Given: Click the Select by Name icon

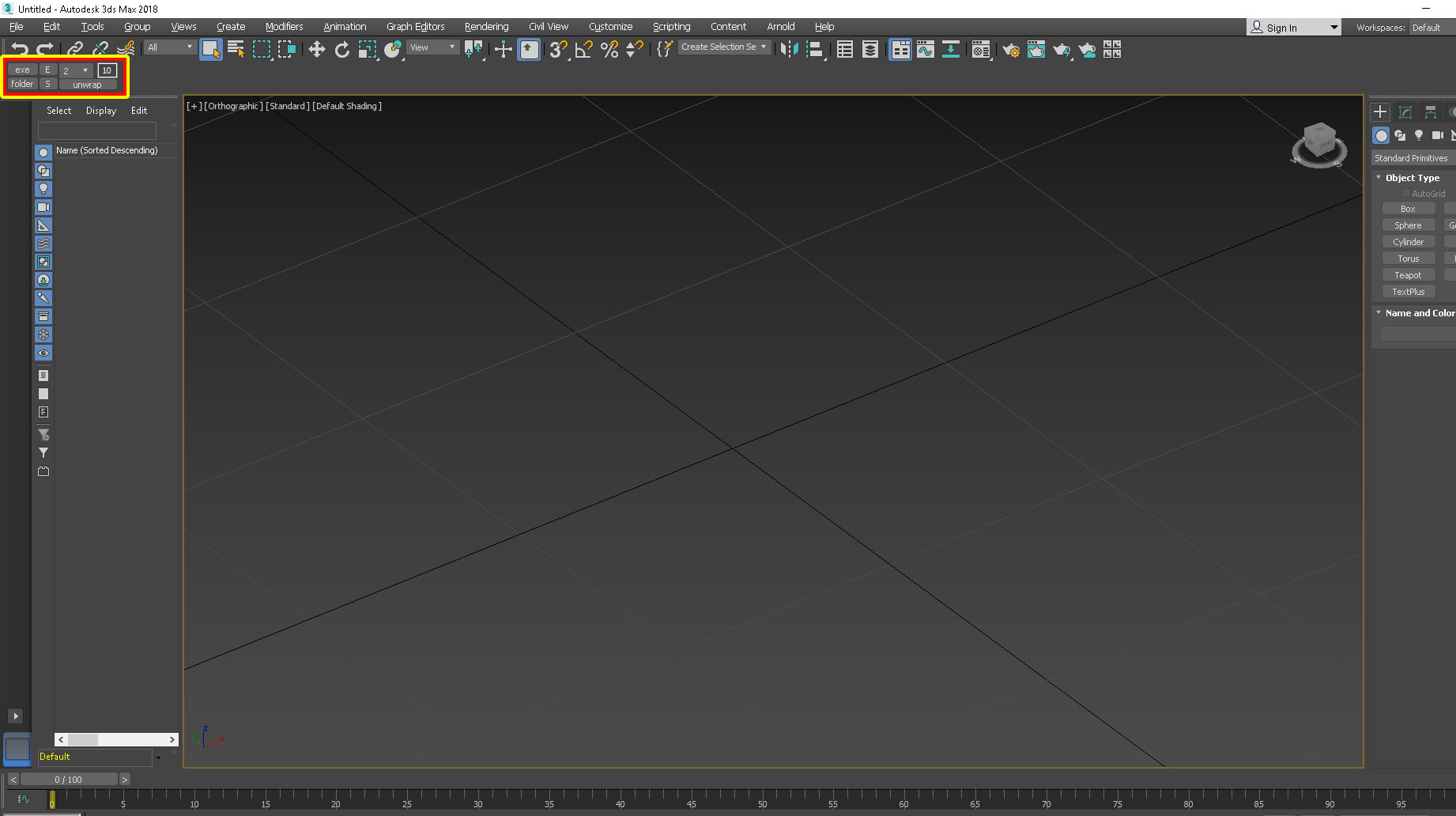Looking at the screenshot, I should 236,50.
